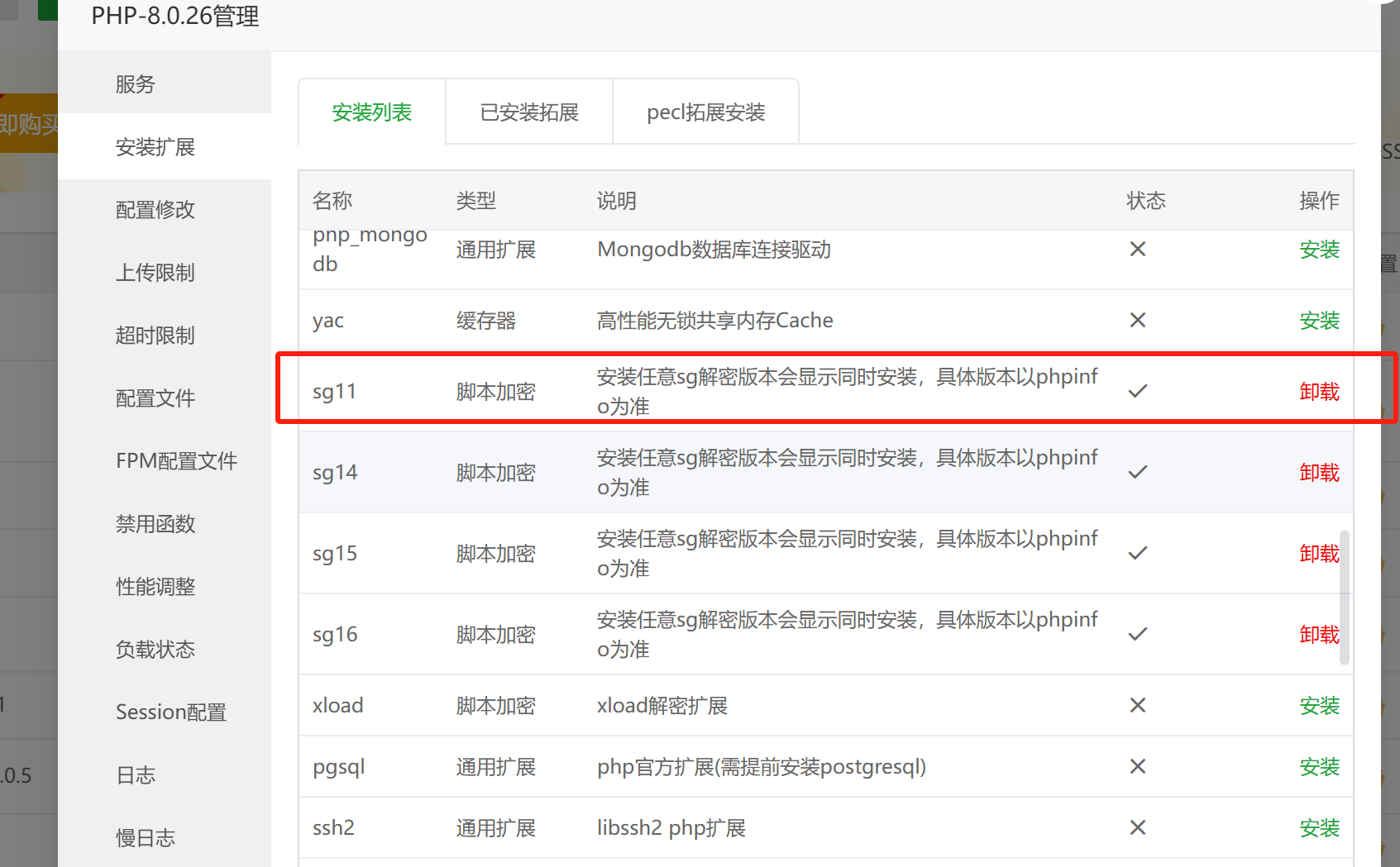Click 高性能无锁共享内存Cache description

[715, 321]
